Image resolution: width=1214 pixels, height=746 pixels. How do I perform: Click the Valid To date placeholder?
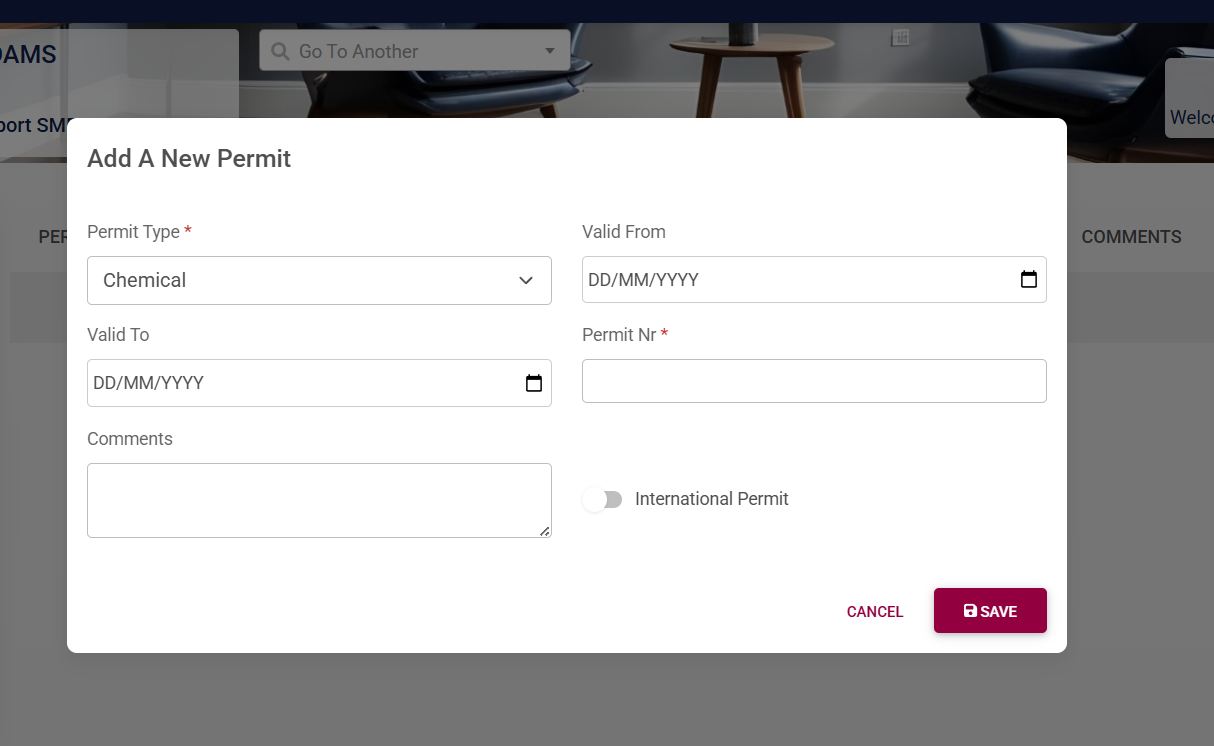tap(149, 383)
